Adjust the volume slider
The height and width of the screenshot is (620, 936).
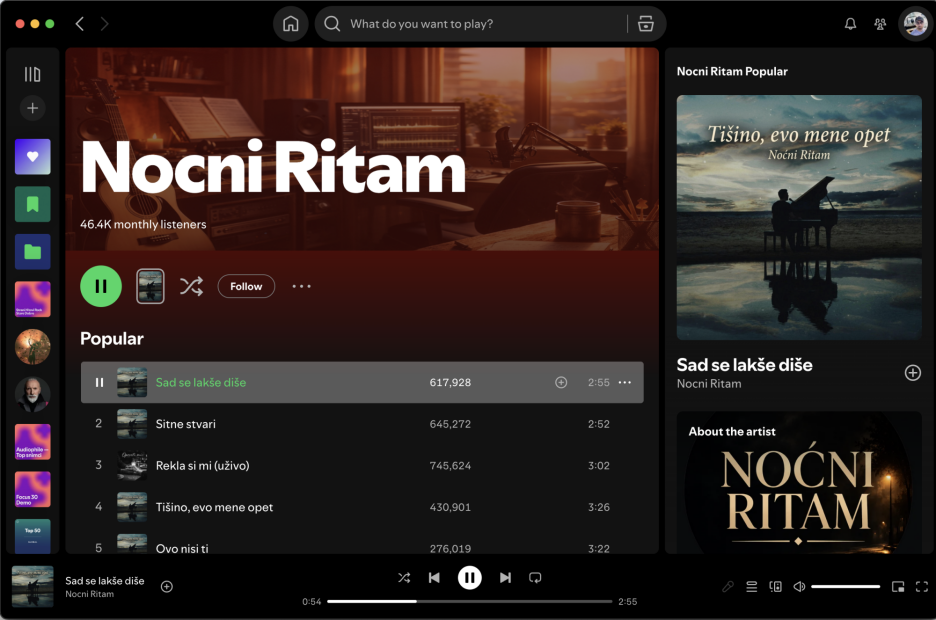(x=845, y=587)
